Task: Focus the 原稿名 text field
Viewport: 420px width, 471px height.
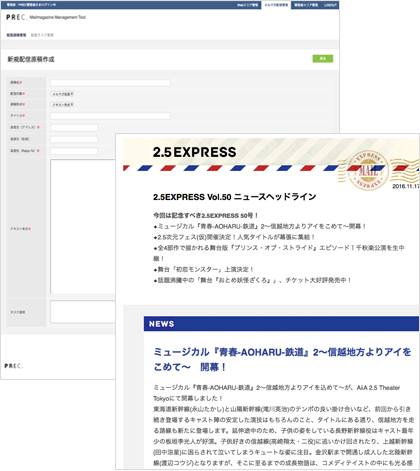Action: 110,83
